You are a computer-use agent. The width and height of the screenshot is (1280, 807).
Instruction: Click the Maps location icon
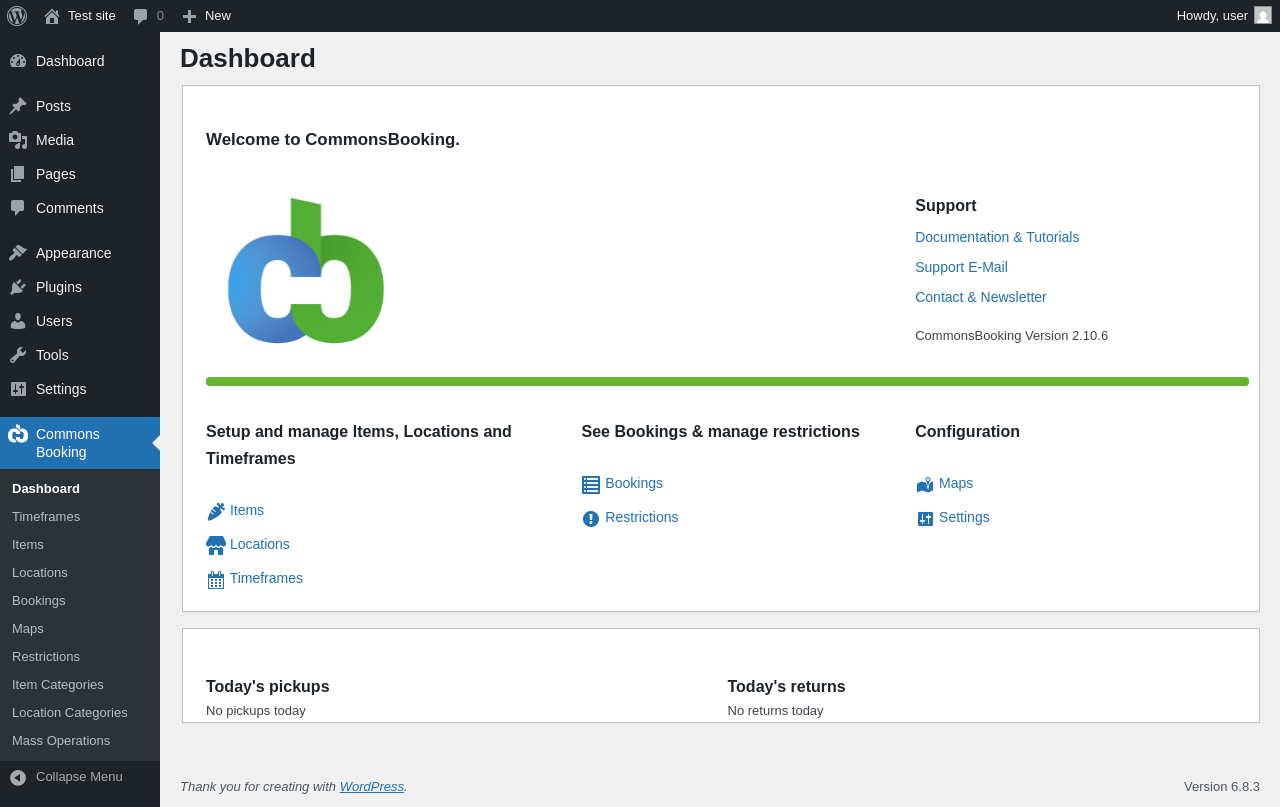(925, 485)
